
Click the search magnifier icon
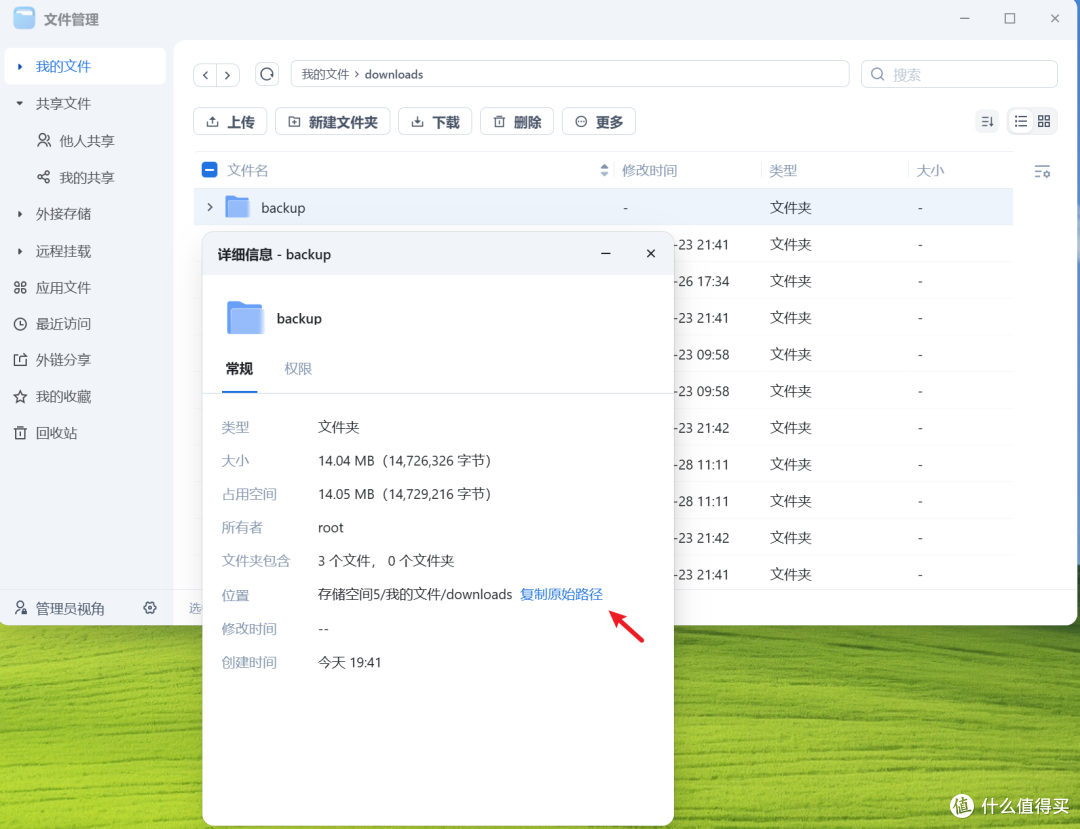coord(878,74)
